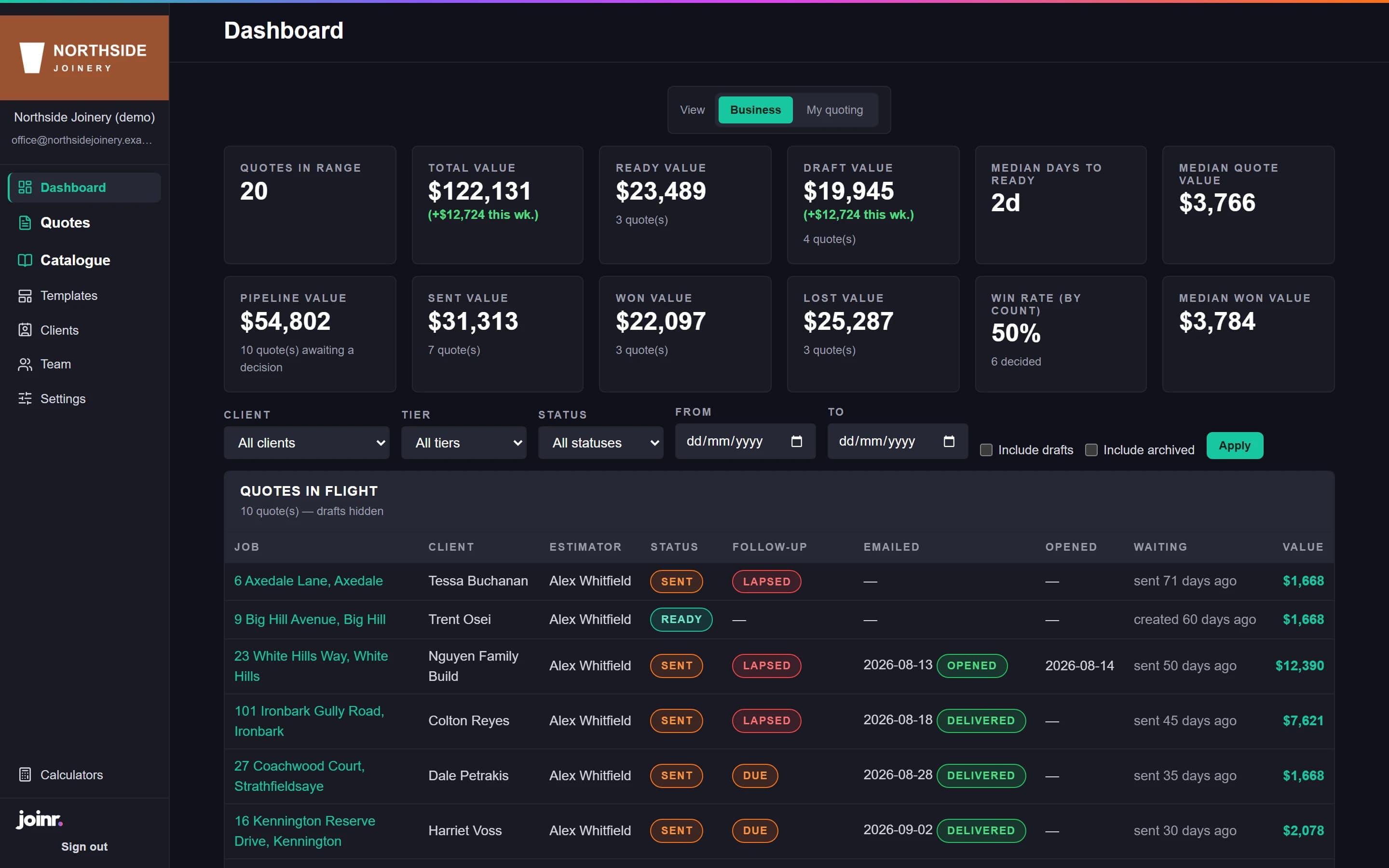Click the Calculators icon
Screen dimensions: 1389x868
pyautogui.click(x=25, y=774)
